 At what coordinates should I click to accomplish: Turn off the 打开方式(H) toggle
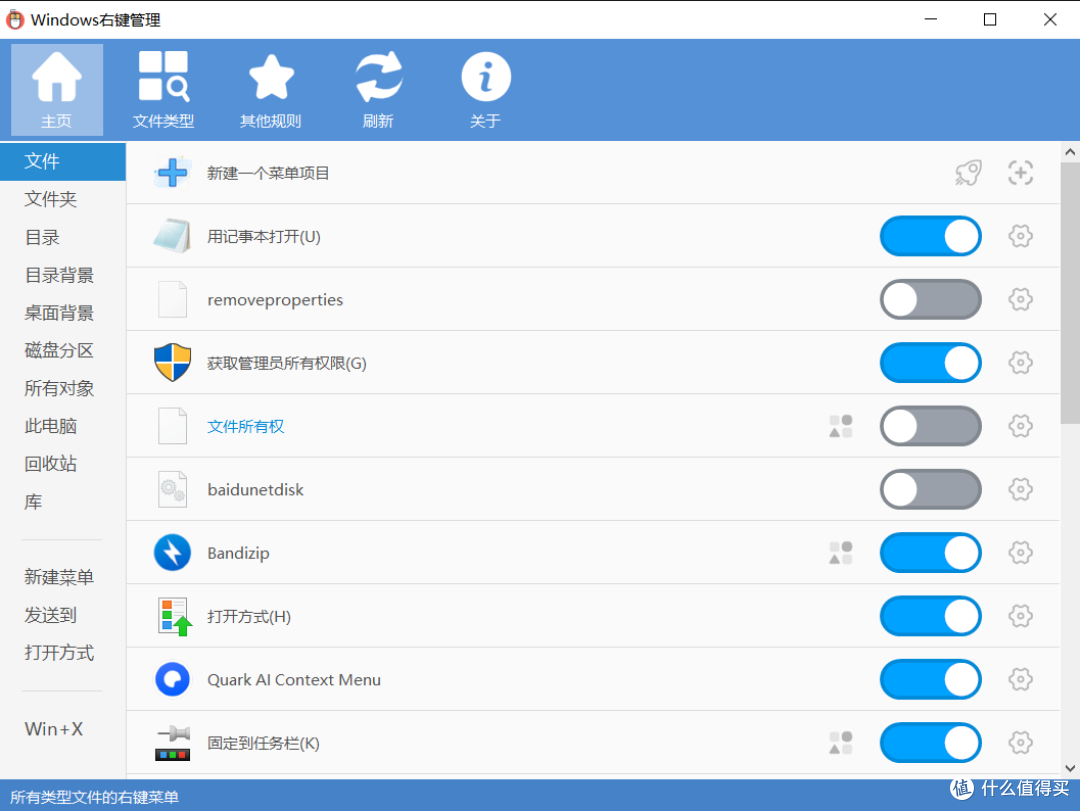pyautogui.click(x=931, y=616)
